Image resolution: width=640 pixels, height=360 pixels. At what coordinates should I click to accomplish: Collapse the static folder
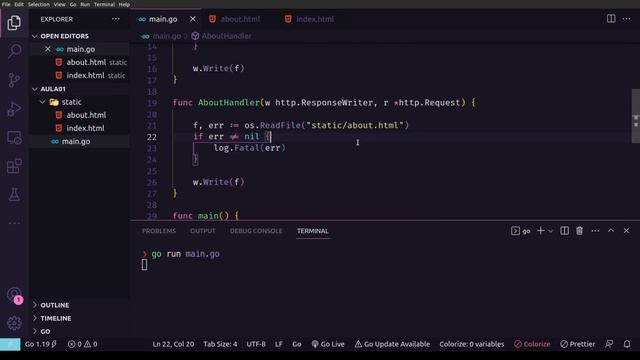tap(42, 102)
